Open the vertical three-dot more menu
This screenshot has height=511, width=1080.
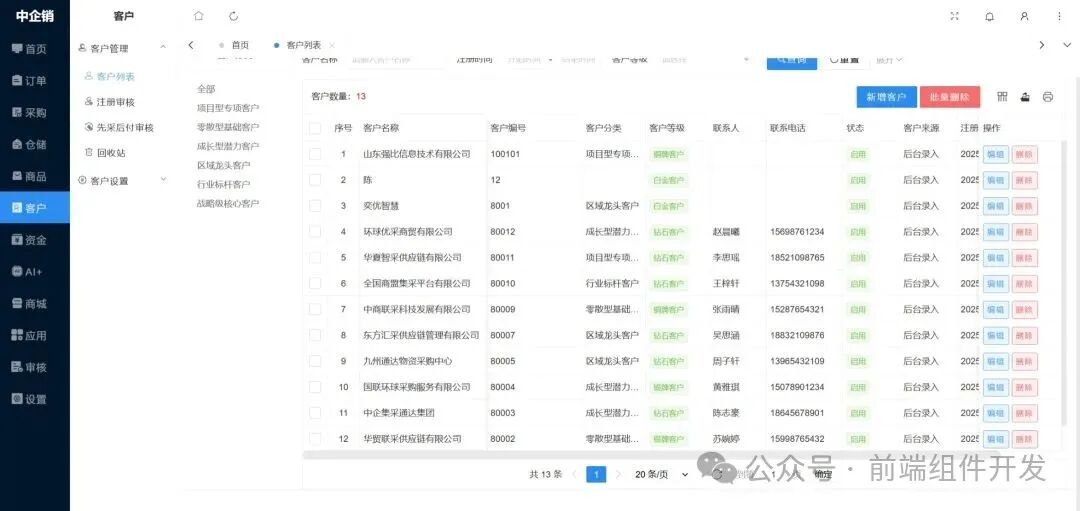pyautogui.click(x=1059, y=16)
